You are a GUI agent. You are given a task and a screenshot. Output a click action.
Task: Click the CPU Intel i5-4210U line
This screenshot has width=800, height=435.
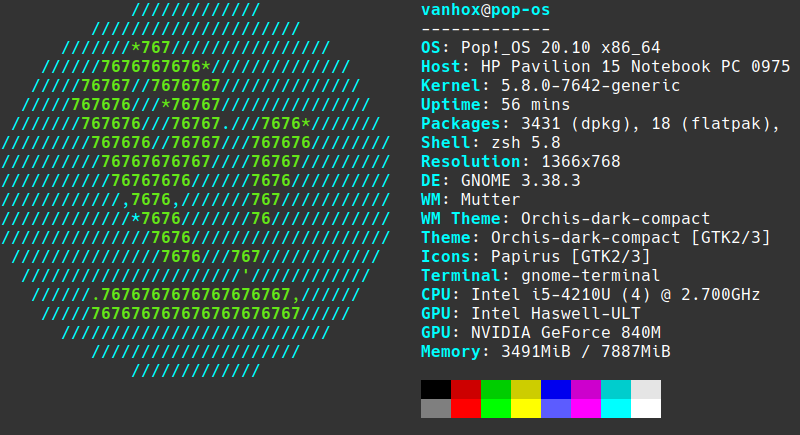click(x=590, y=294)
